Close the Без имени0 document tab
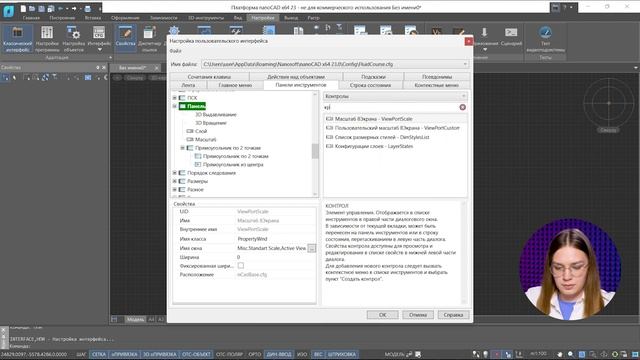 tap(157, 68)
